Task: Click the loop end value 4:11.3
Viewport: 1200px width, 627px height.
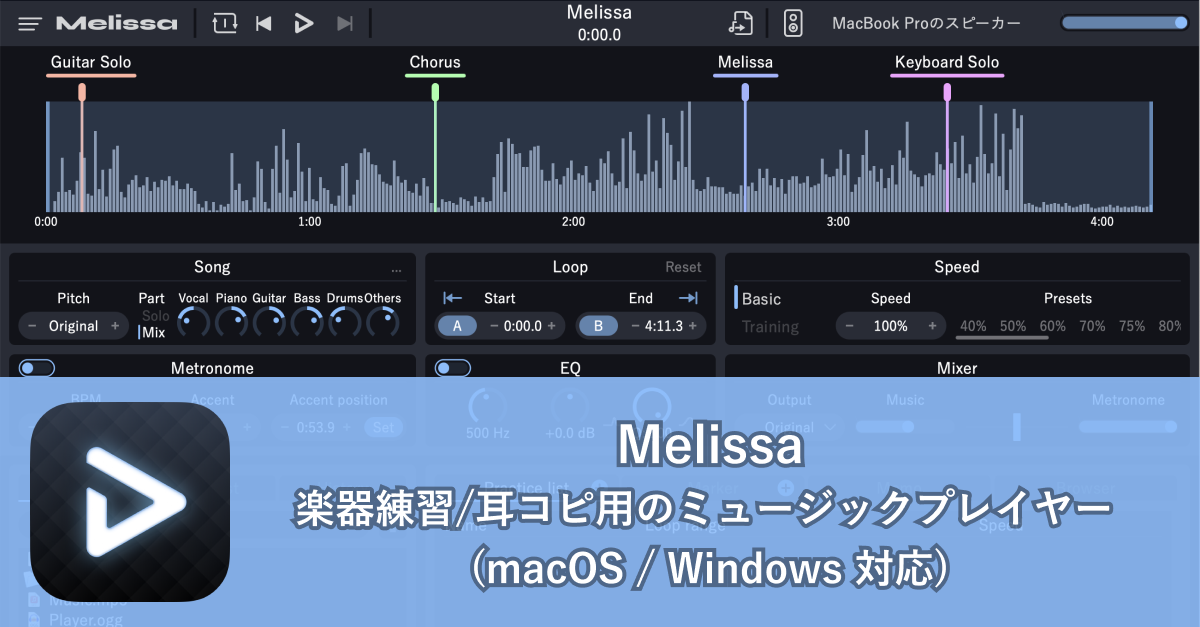Action: [x=664, y=326]
